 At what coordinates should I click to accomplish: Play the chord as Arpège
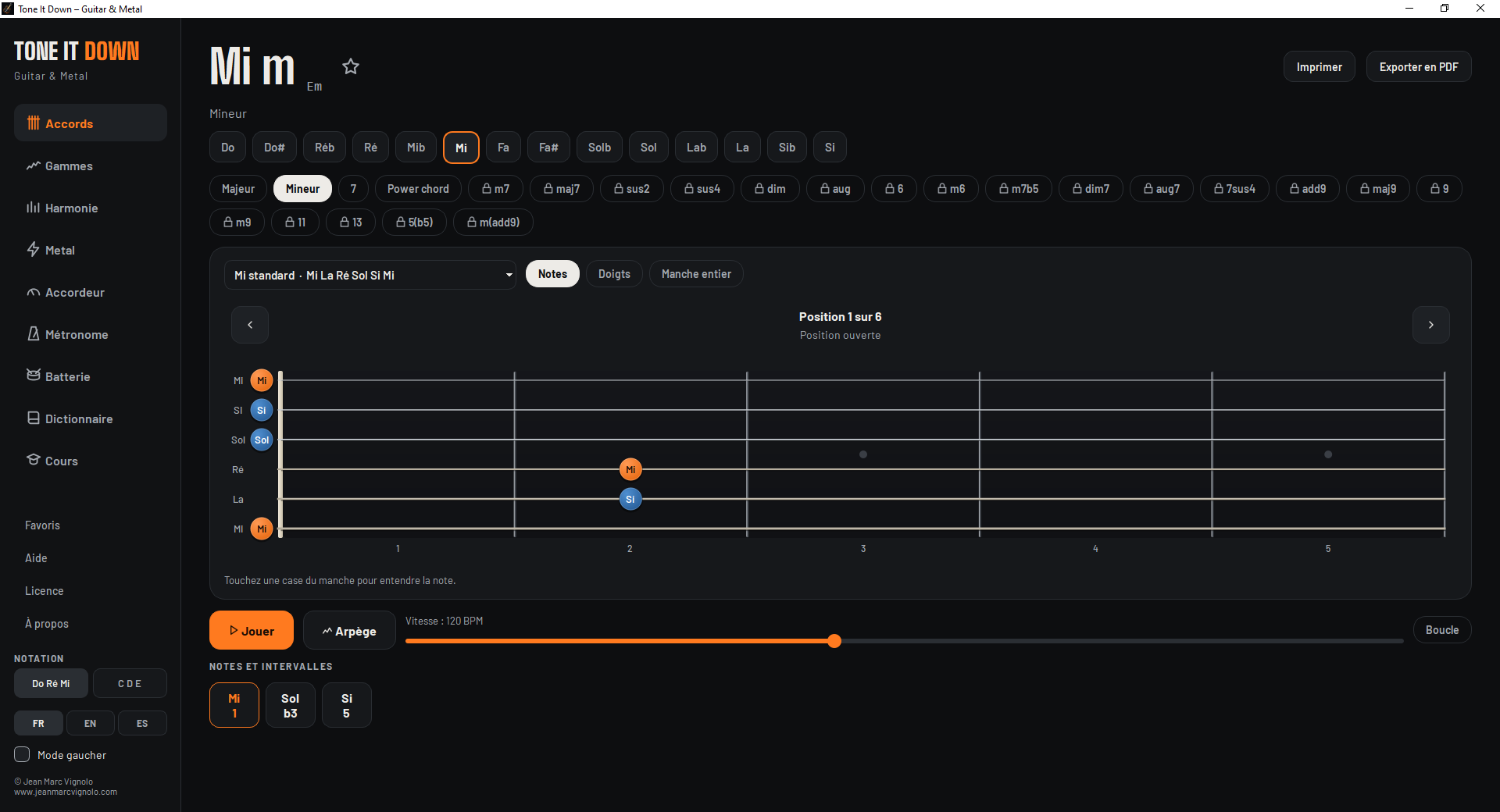[x=349, y=630]
